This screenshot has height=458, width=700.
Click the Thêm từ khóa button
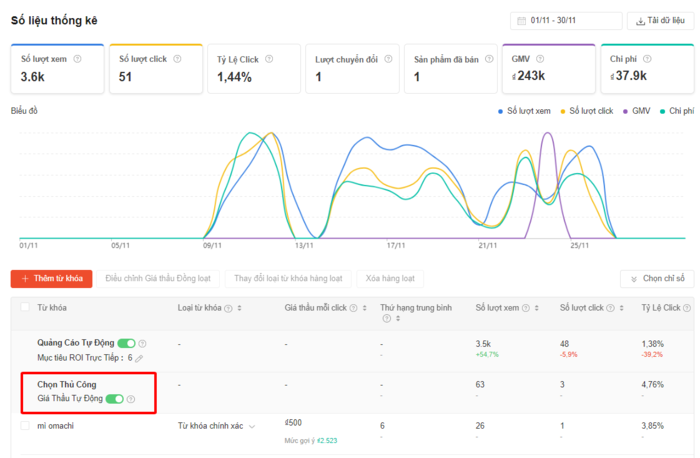coord(52,279)
